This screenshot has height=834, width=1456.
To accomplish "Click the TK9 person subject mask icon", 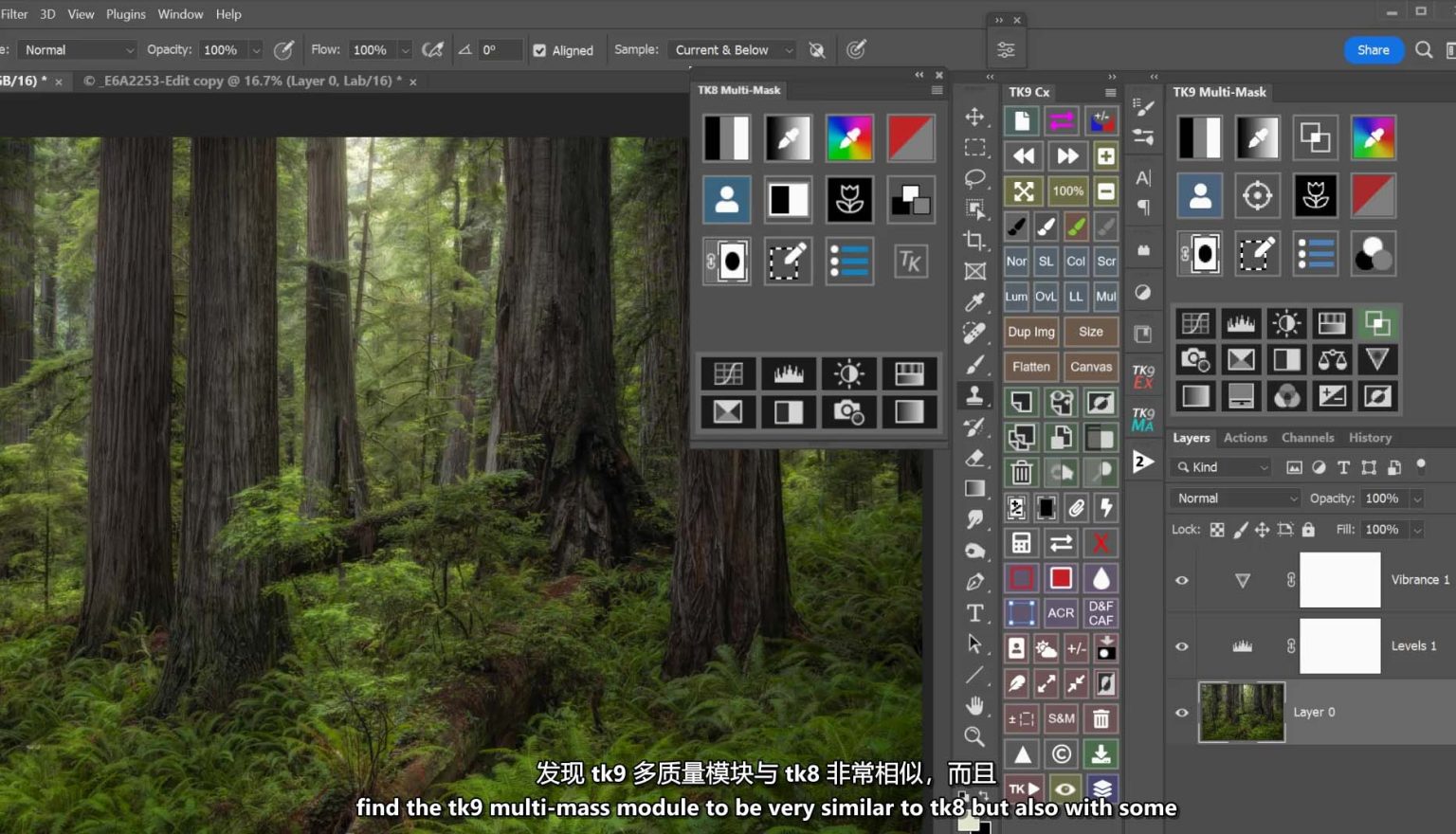I will [x=1199, y=196].
